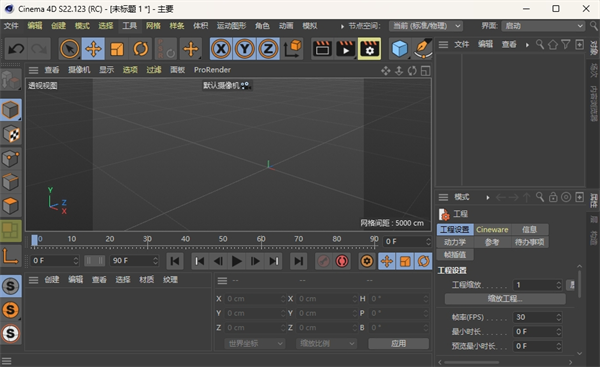This screenshot has height=367, width=600.
Task: Click the 工程缩放 value field
Action: click(537, 285)
